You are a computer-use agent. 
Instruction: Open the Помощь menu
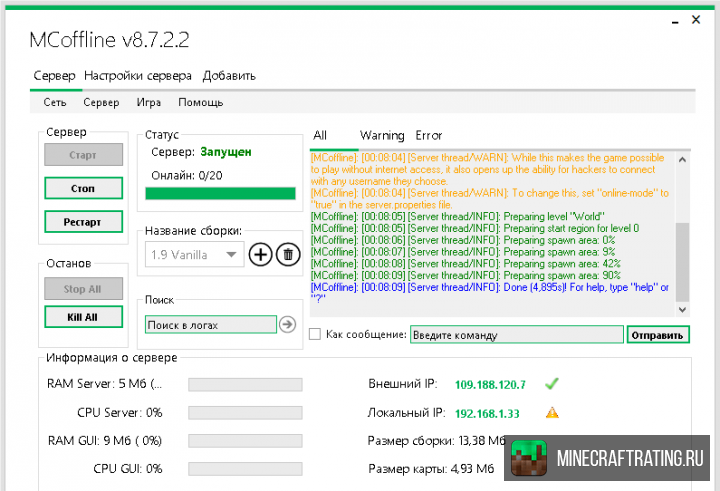[x=201, y=102]
